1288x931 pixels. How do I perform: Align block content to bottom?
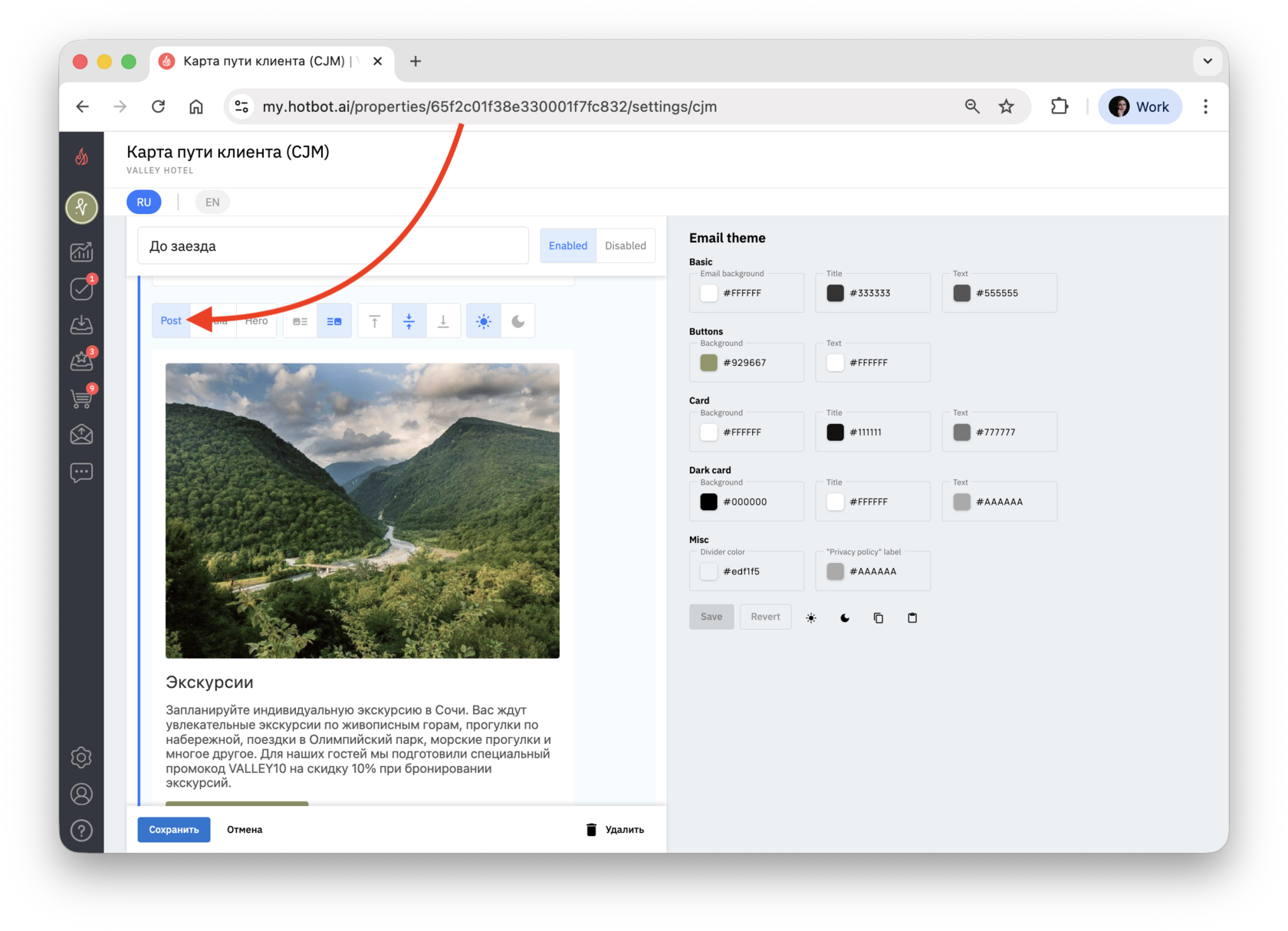tap(443, 321)
